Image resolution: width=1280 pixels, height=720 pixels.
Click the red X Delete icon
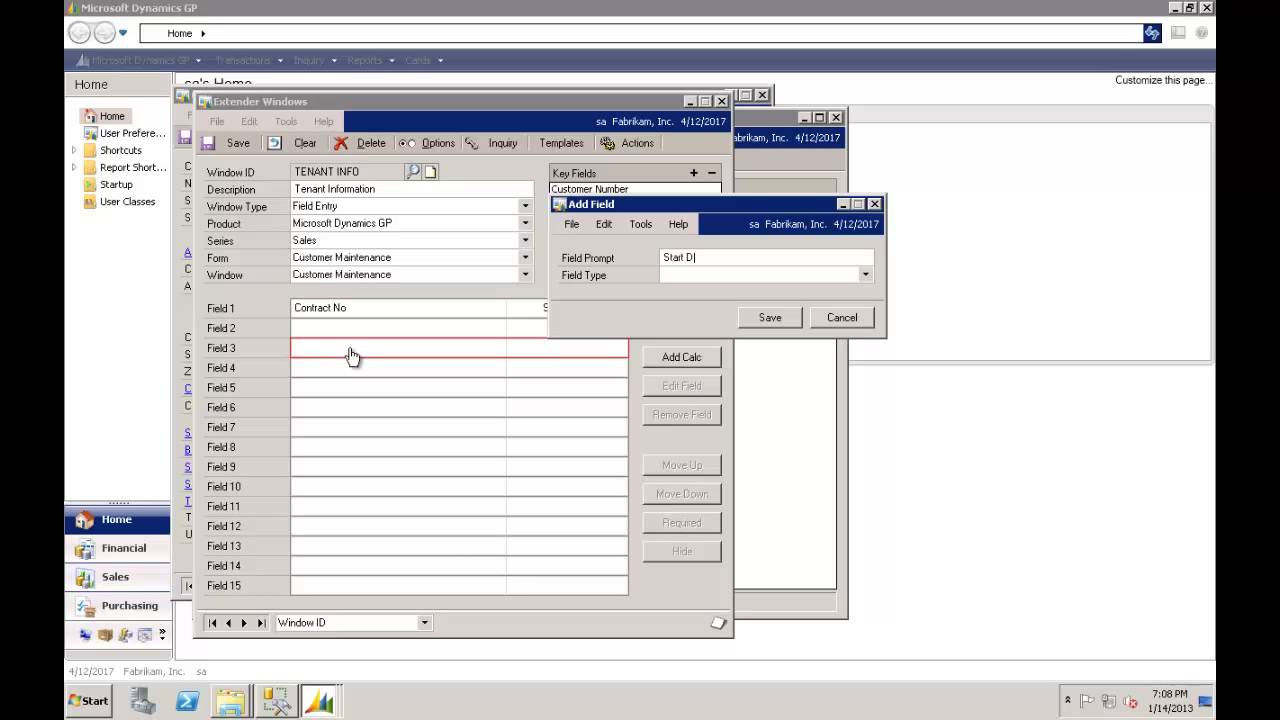click(x=341, y=143)
